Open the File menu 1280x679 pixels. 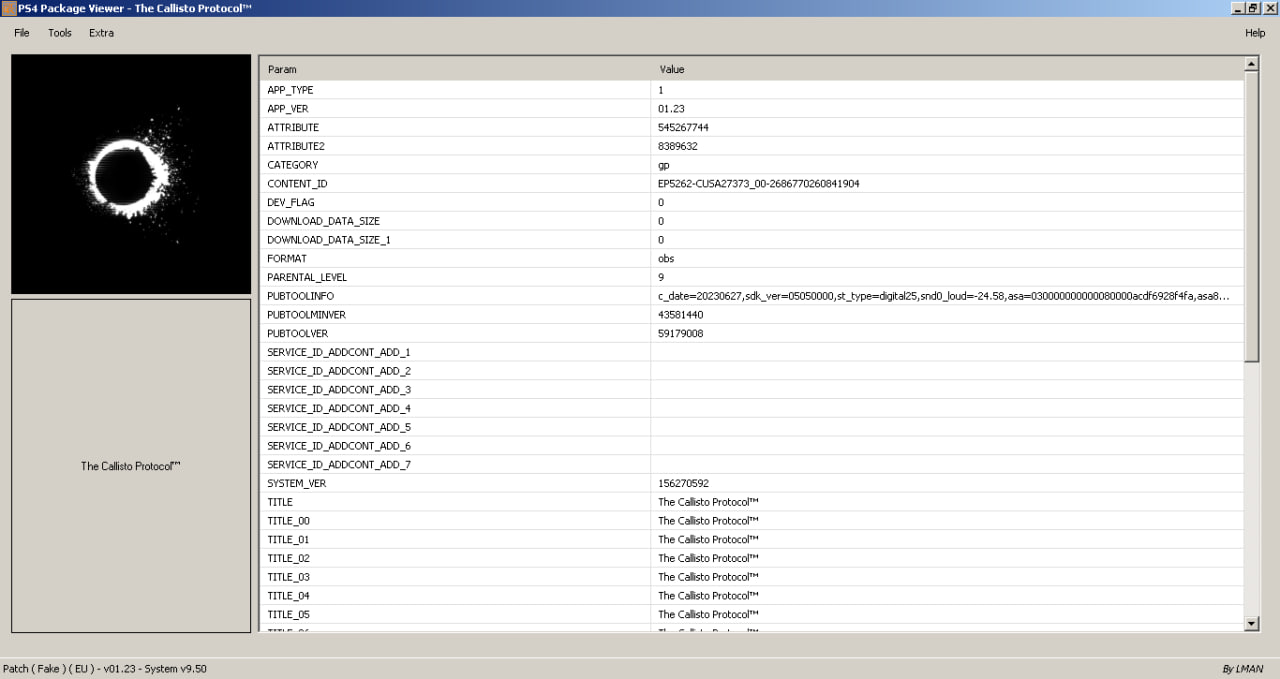coord(22,33)
